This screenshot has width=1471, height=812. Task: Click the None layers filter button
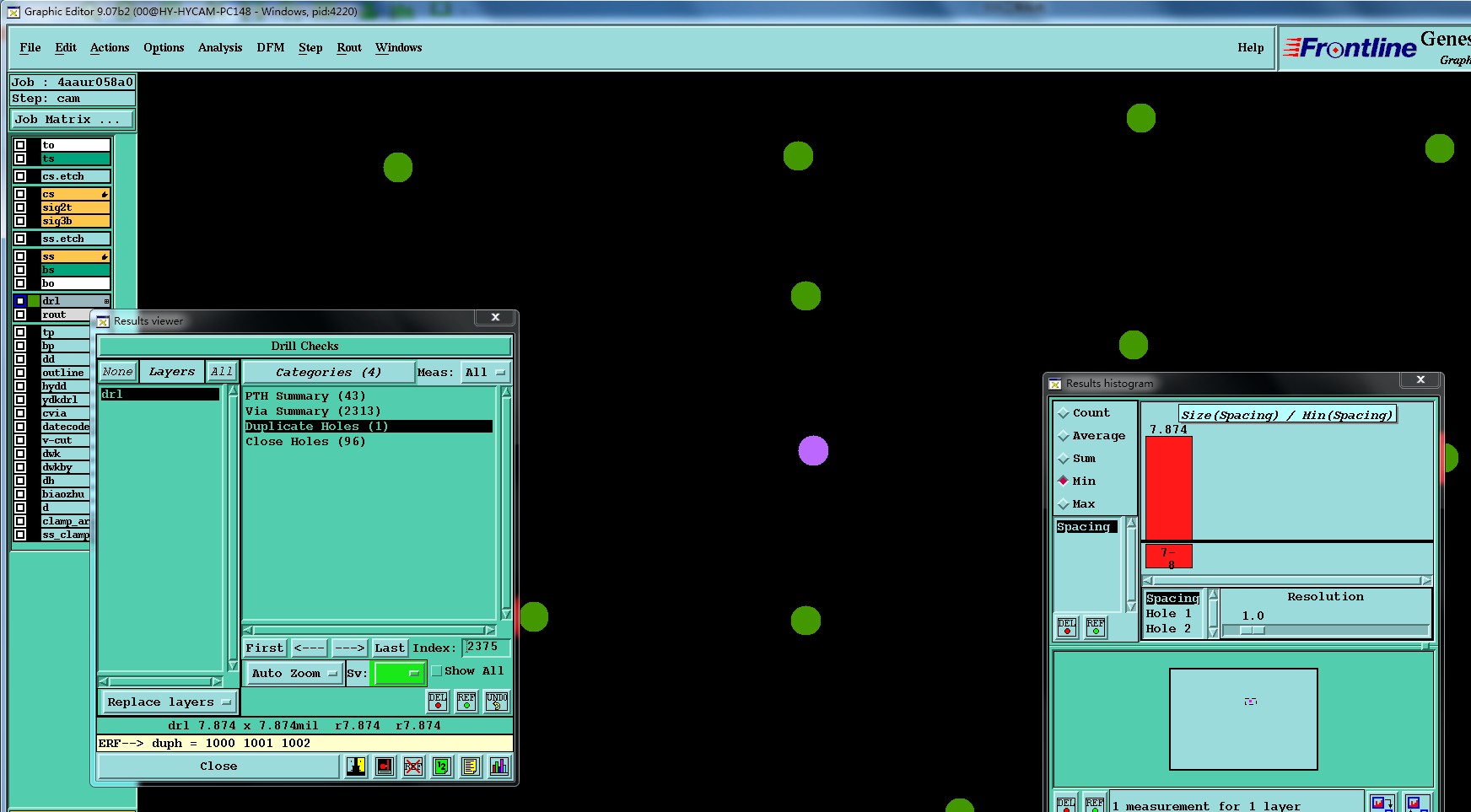pyautogui.click(x=118, y=371)
